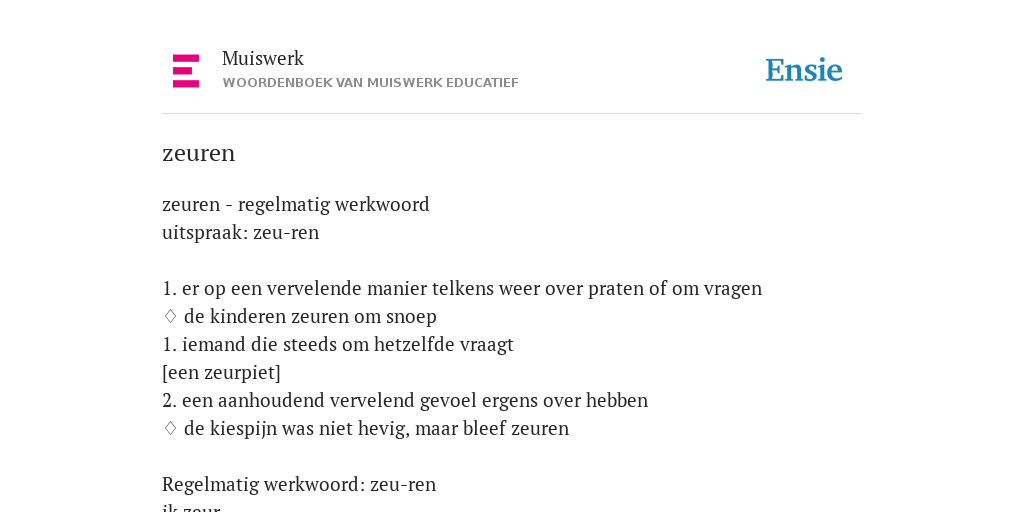This screenshot has width=1024, height=512.
Task: Select the subtitle Woordenboek van Muiswerk Educatief
Action: (x=370, y=83)
